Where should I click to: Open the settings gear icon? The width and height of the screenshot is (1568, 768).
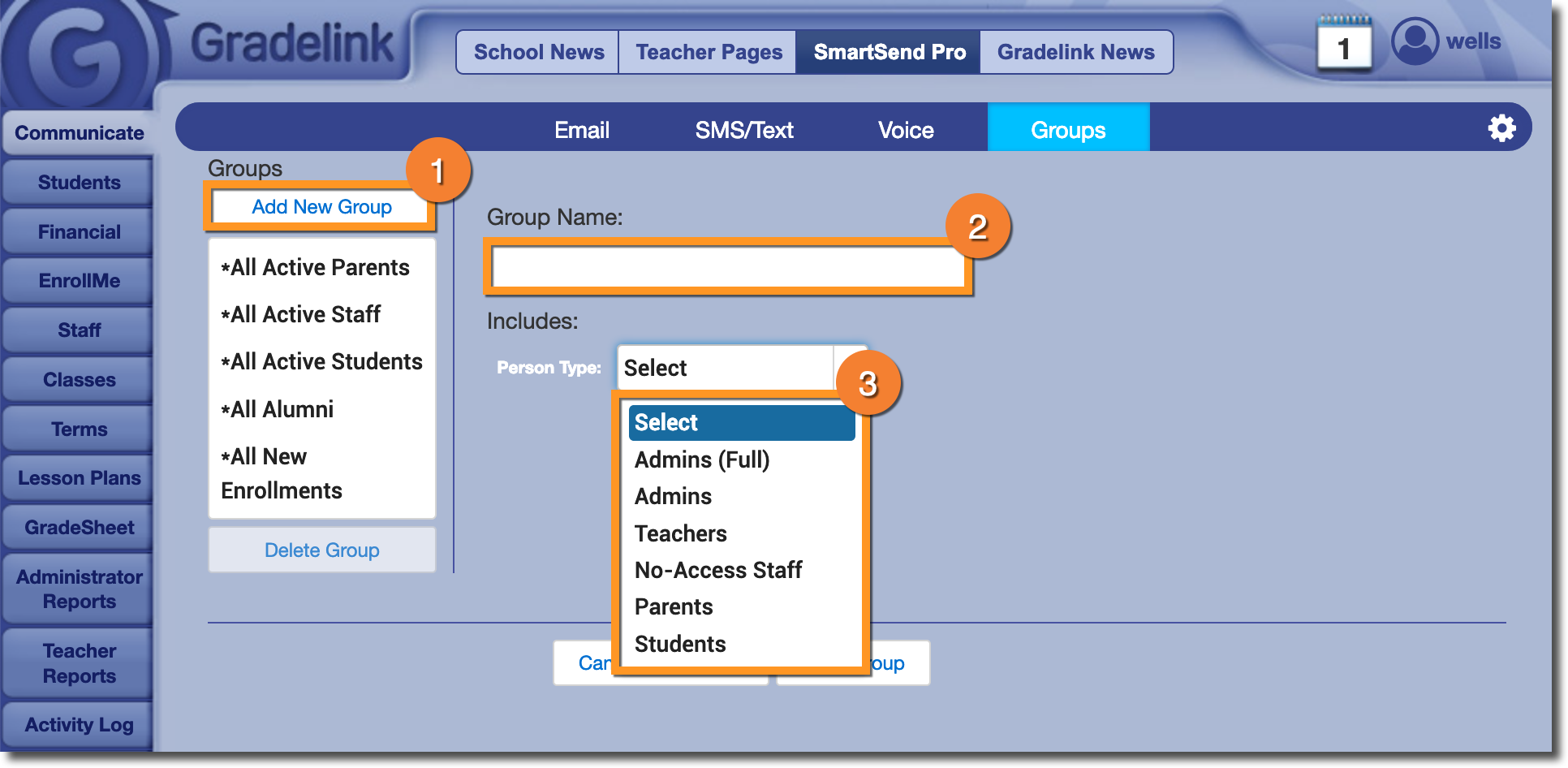tap(1501, 128)
